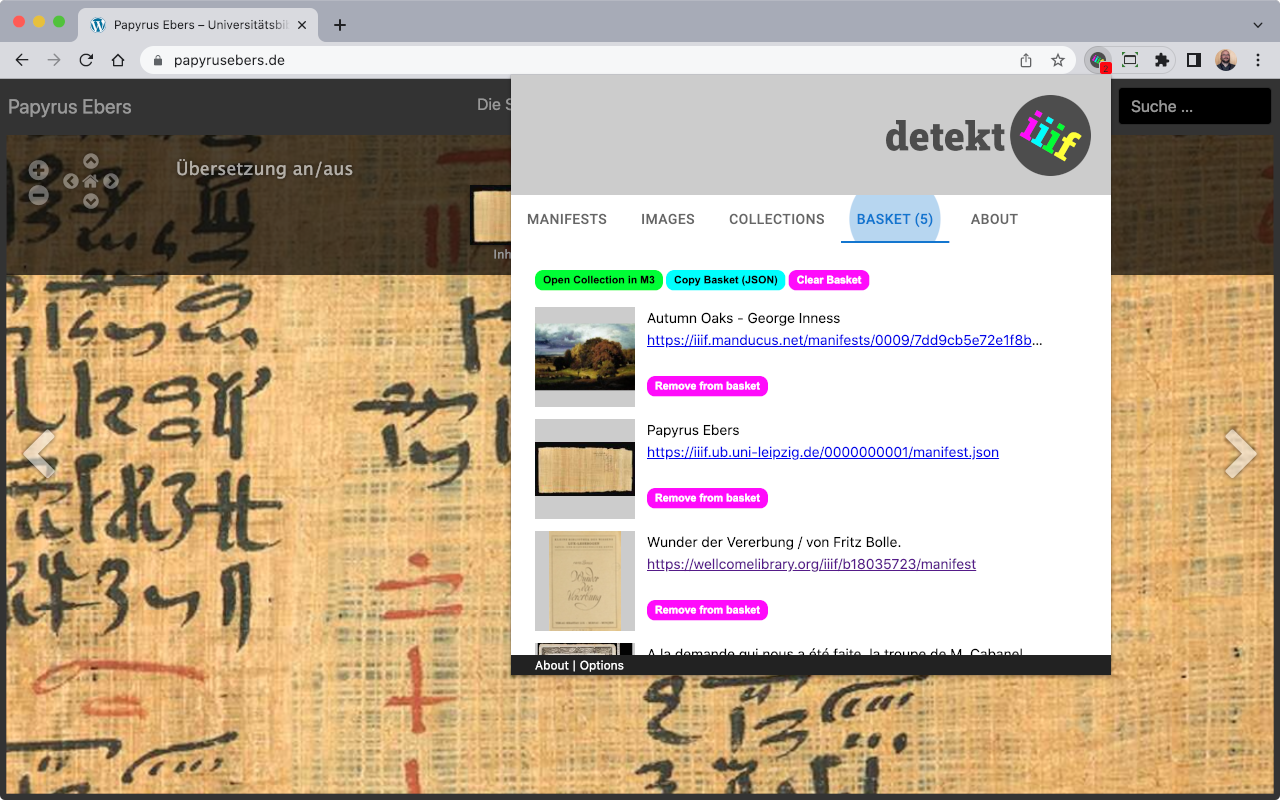1280x800 pixels.
Task: Select the zoom-in tool on the papyrus viewer
Action: 38,168
